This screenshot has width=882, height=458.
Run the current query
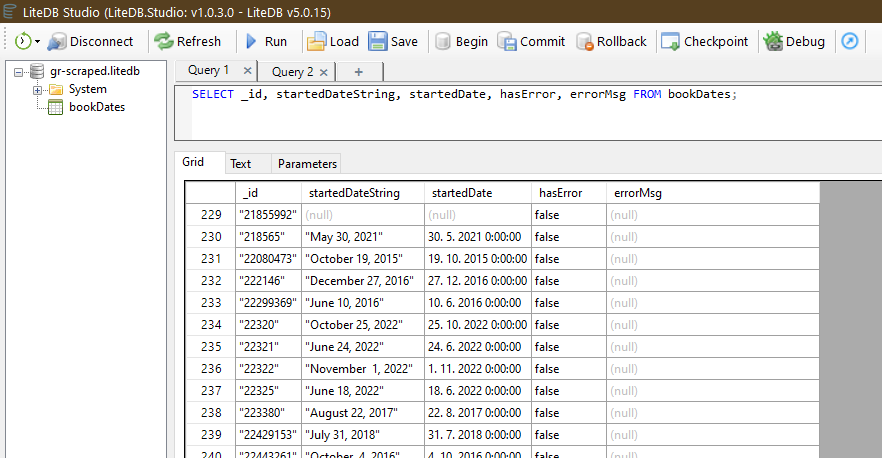pos(265,41)
